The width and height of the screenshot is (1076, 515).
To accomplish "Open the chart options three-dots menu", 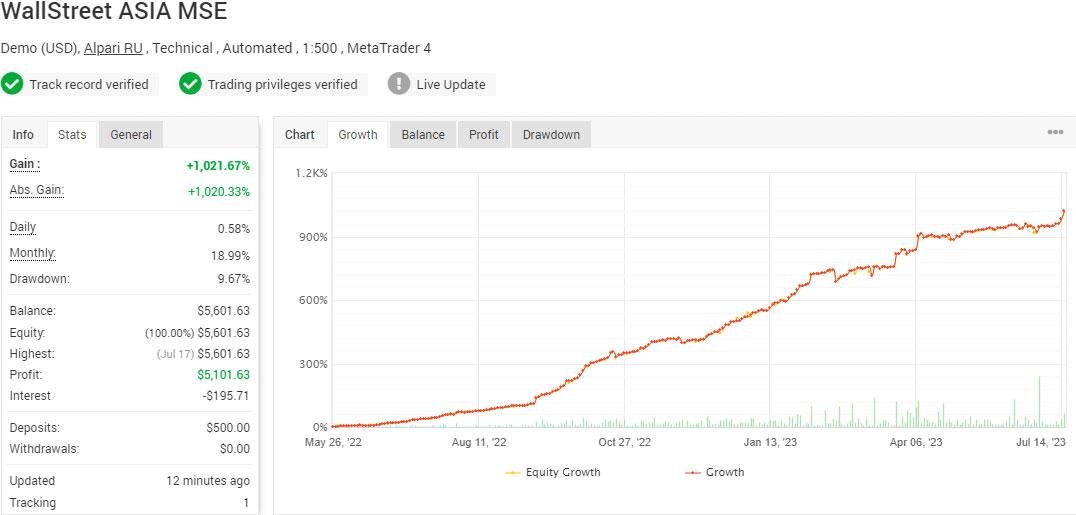I will (x=1055, y=132).
